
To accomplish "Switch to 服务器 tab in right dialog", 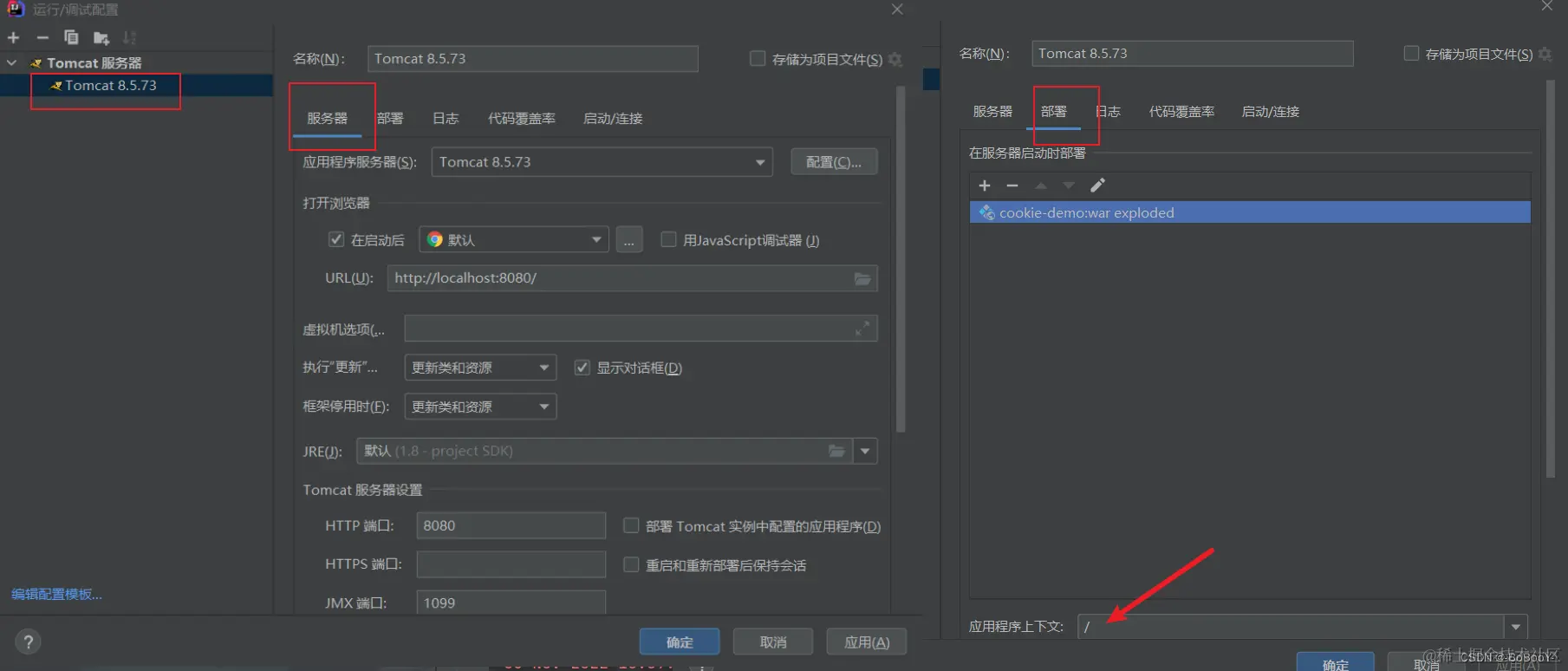I will point(992,111).
